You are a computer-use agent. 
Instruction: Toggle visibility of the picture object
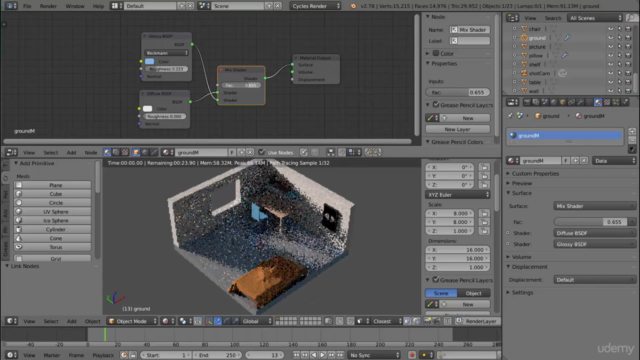point(611,47)
